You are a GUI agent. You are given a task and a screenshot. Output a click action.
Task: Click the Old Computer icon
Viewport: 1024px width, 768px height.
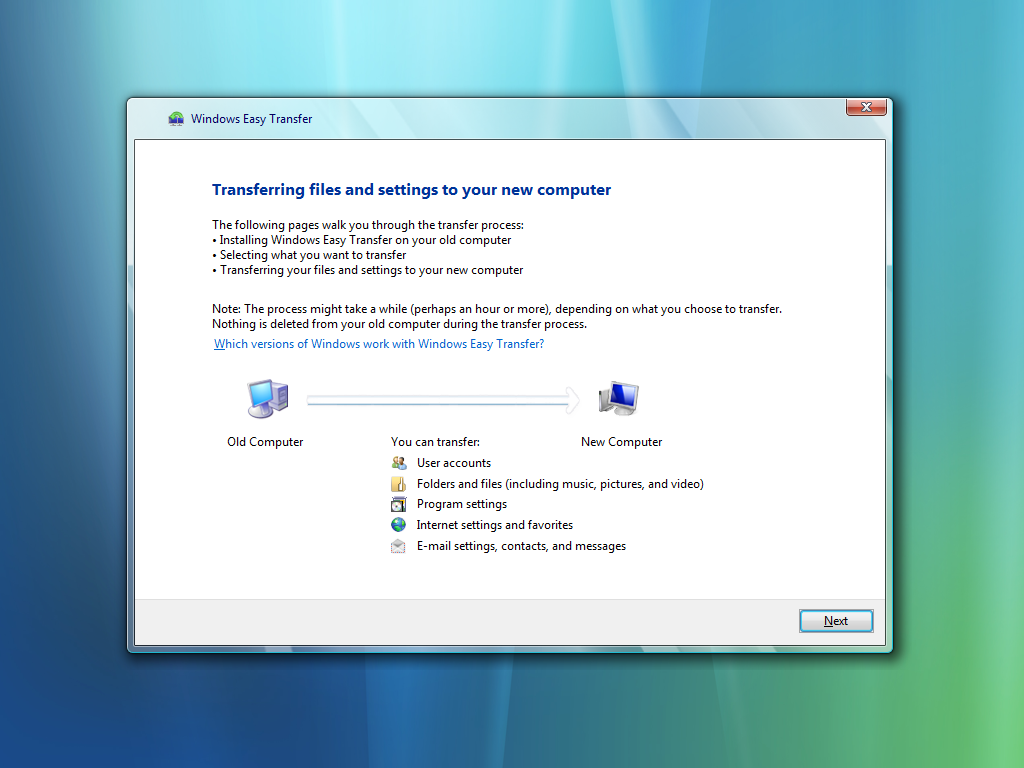point(267,398)
